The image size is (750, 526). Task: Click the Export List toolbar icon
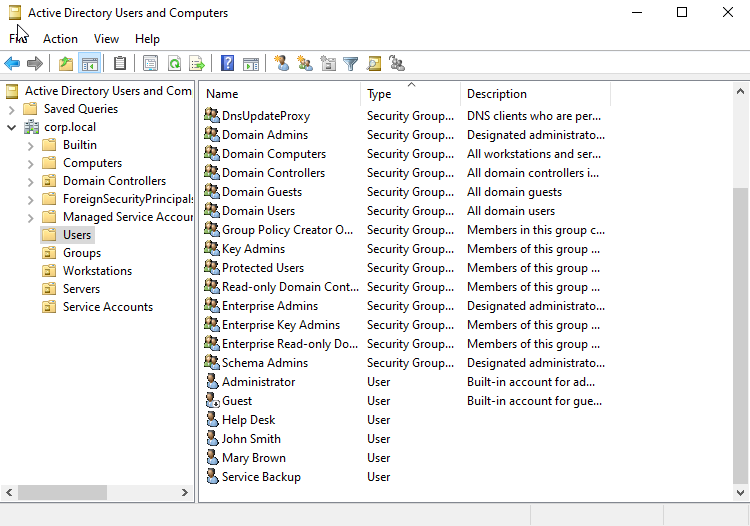pyautogui.click(x=197, y=63)
